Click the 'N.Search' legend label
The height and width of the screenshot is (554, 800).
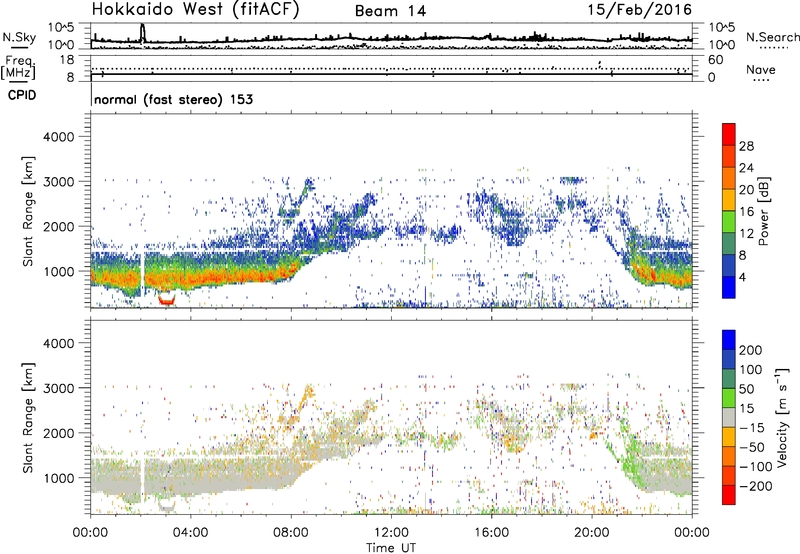pos(772,37)
